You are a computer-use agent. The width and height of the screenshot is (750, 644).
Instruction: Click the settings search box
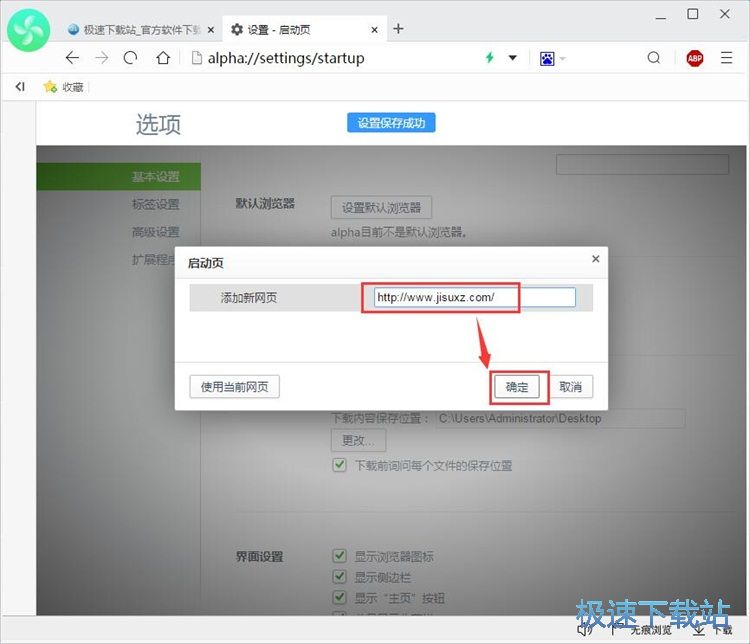click(642, 164)
